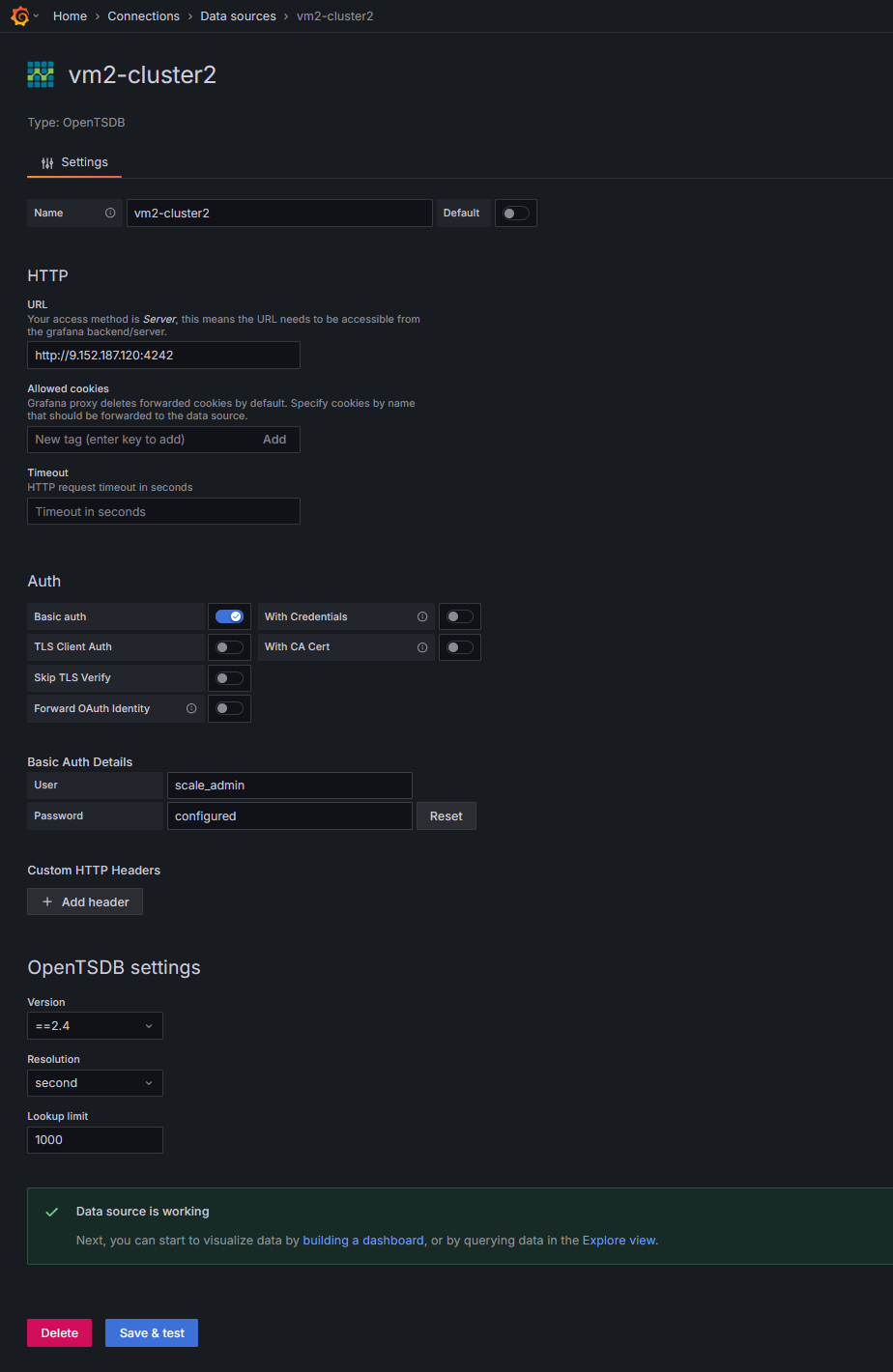Focus the Timeout in seconds field
This screenshot has width=893, height=1372.
163,511
